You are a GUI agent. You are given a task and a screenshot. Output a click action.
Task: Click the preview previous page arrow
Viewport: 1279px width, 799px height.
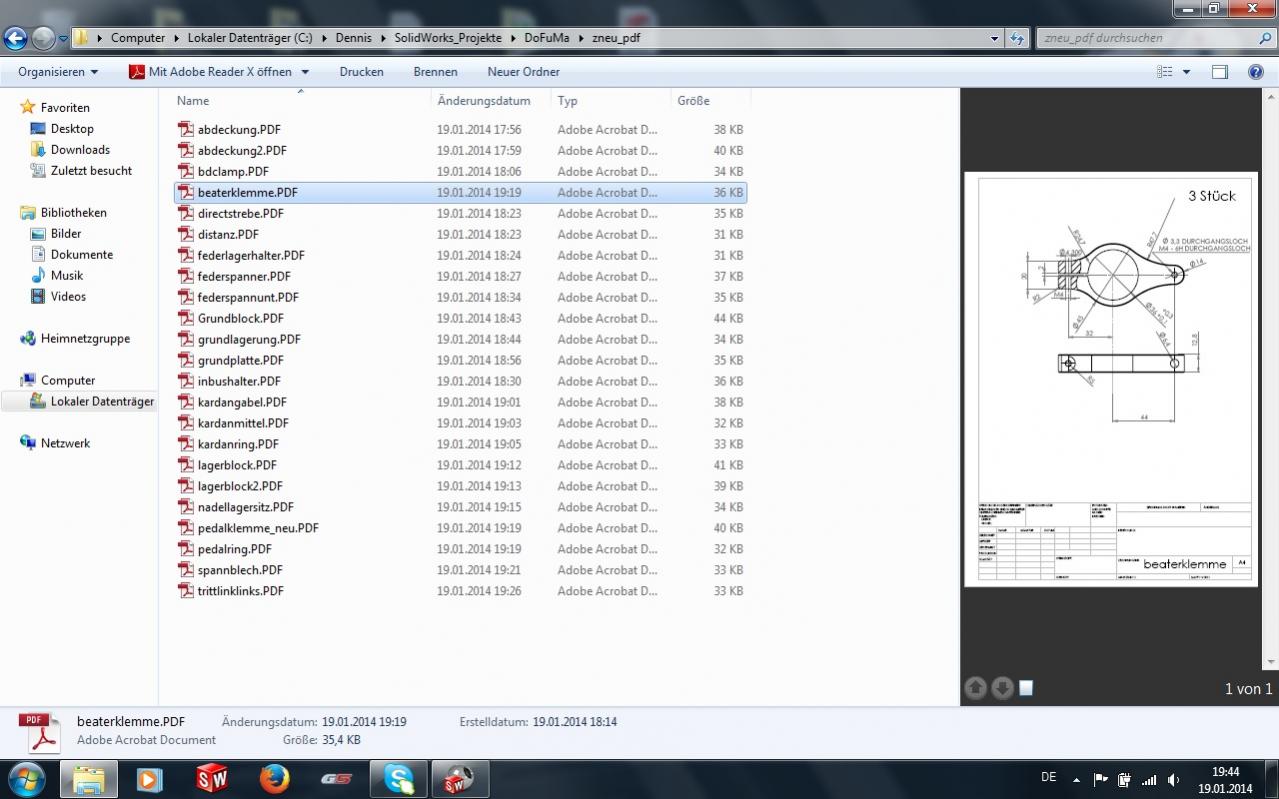click(975, 688)
